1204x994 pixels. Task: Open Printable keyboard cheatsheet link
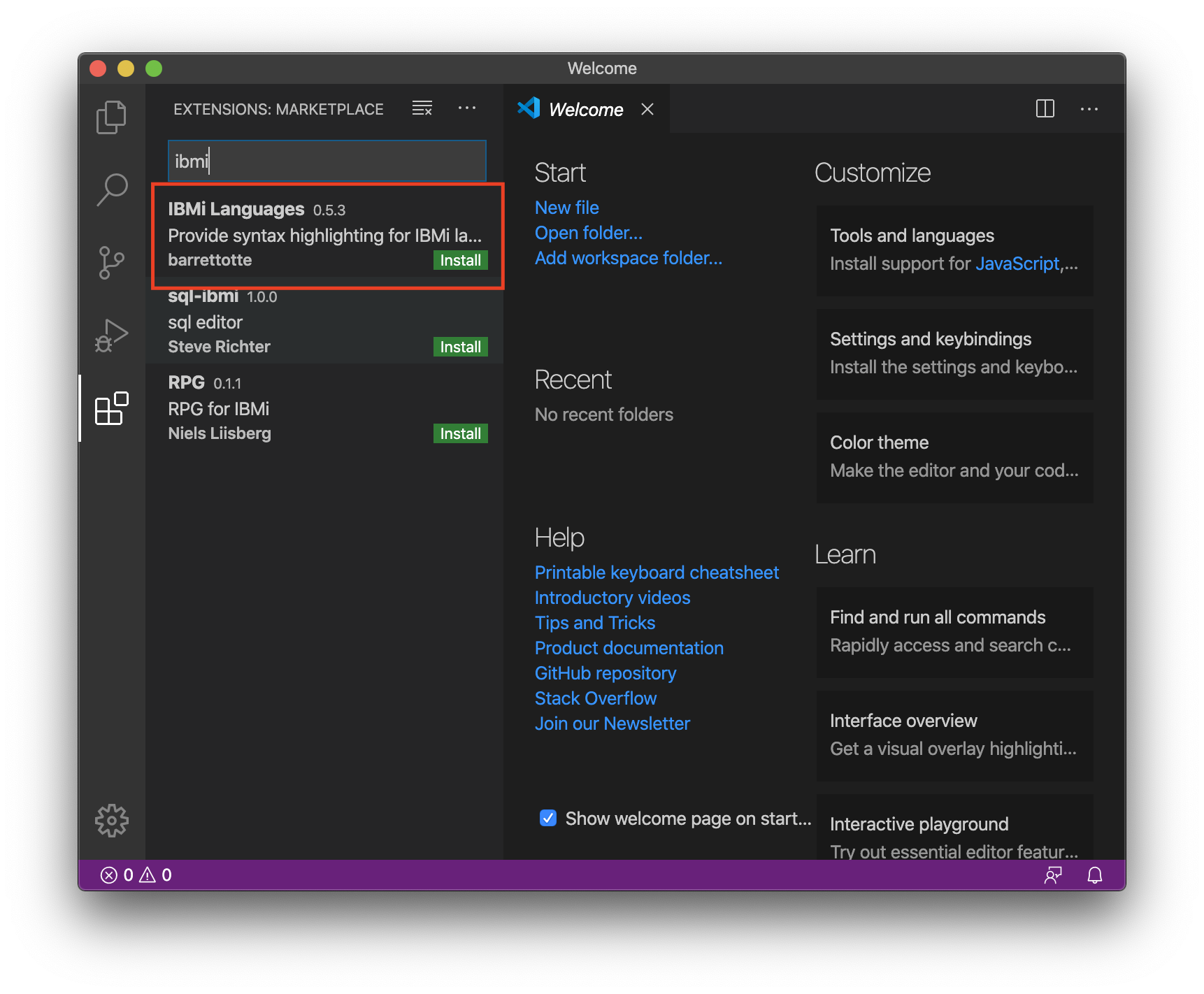pos(657,572)
